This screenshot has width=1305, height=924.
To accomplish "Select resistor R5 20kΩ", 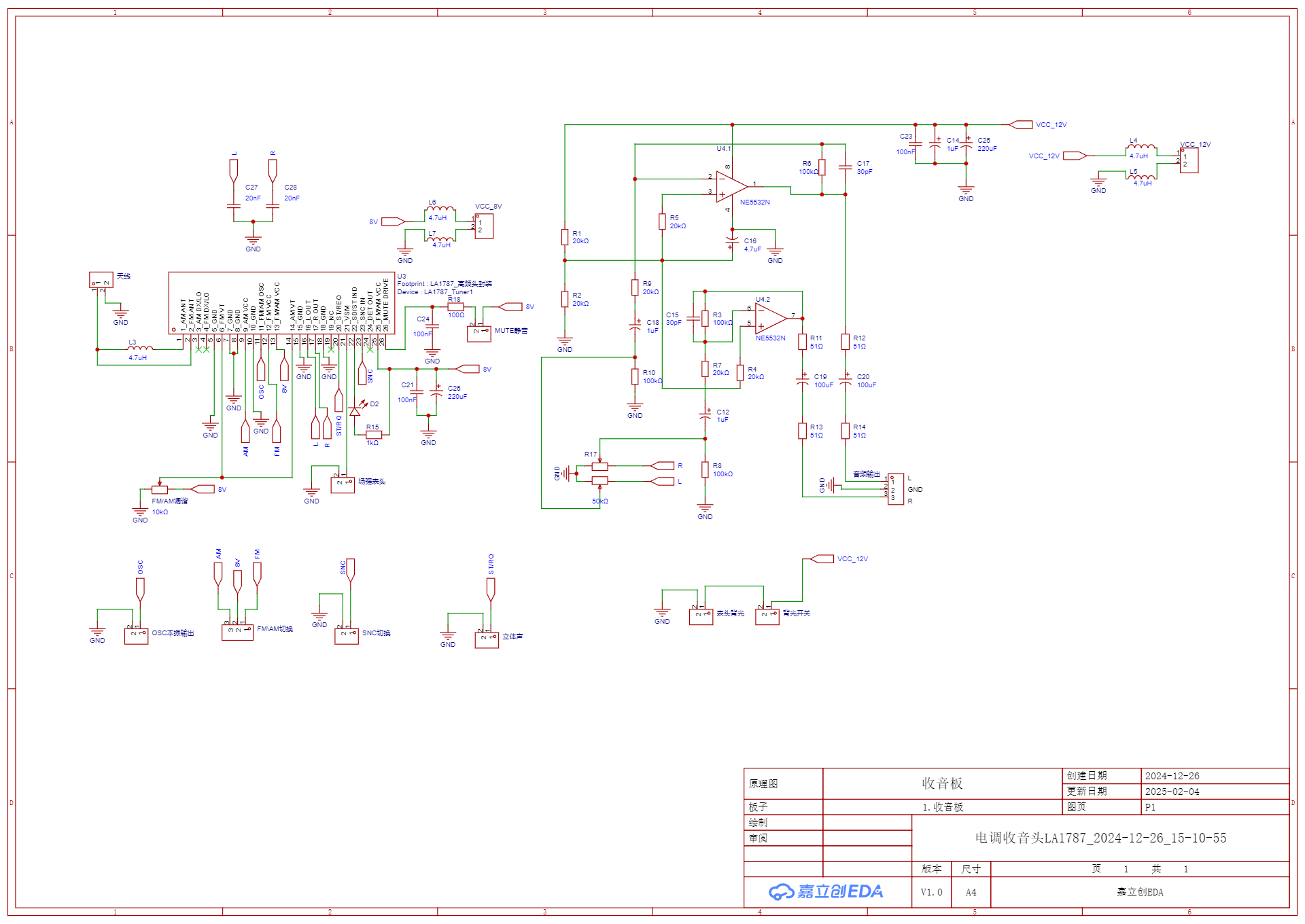I will click(x=662, y=221).
